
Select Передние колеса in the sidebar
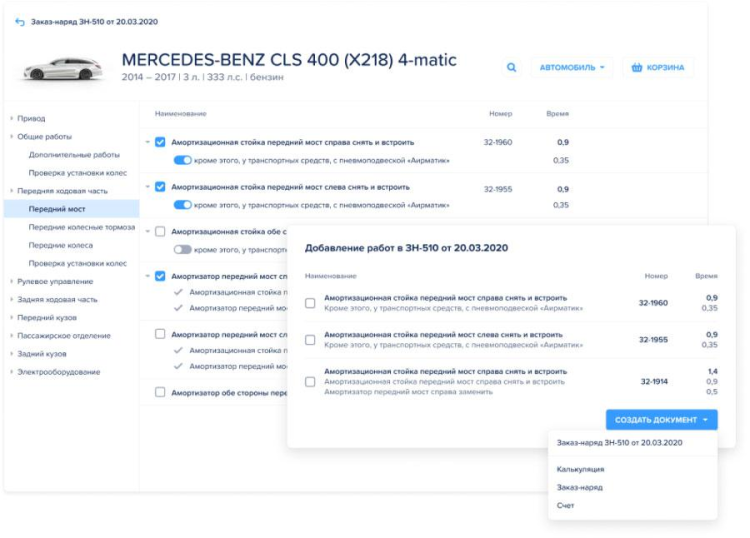pyautogui.click(x=60, y=245)
